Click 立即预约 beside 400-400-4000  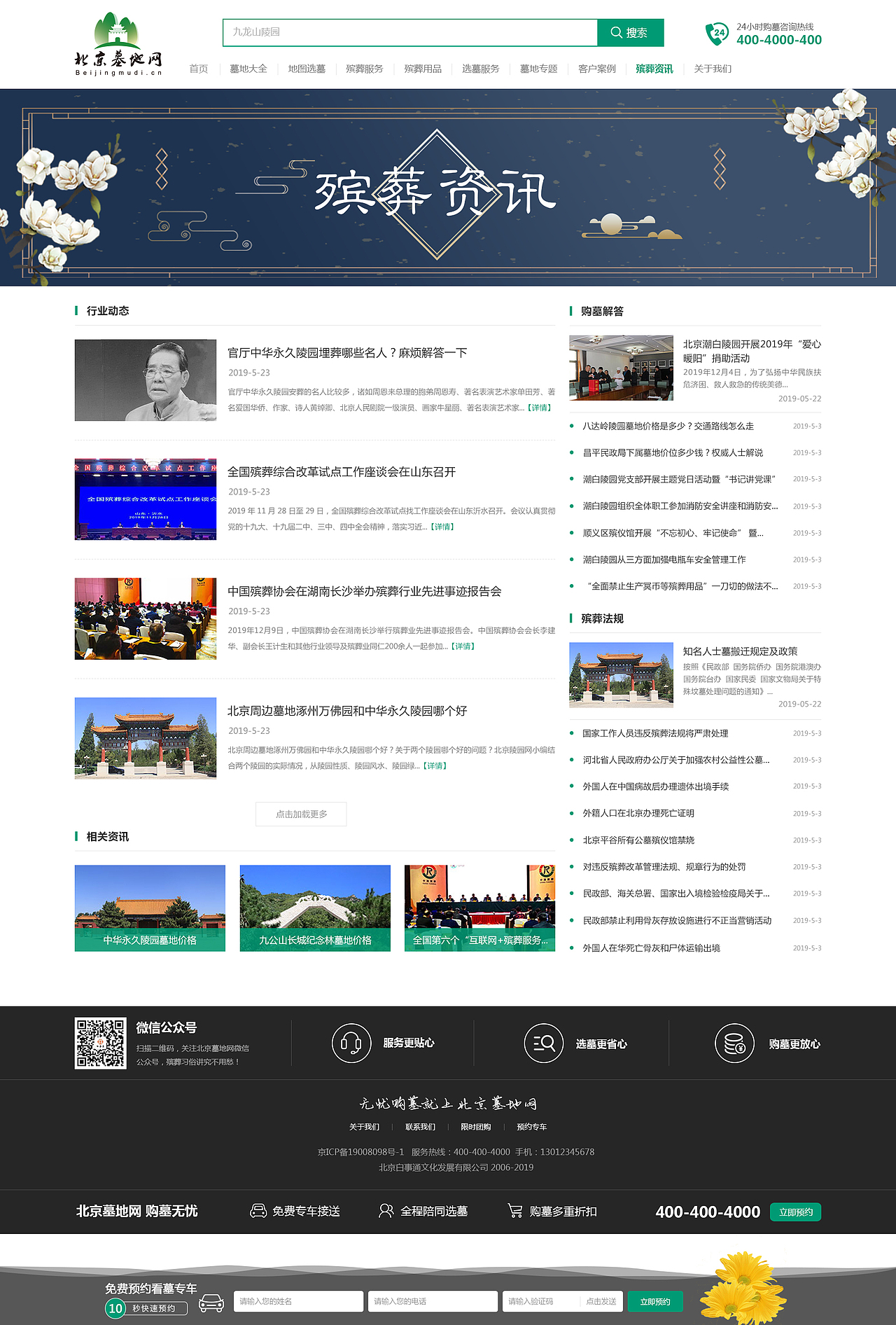coord(796,1212)
